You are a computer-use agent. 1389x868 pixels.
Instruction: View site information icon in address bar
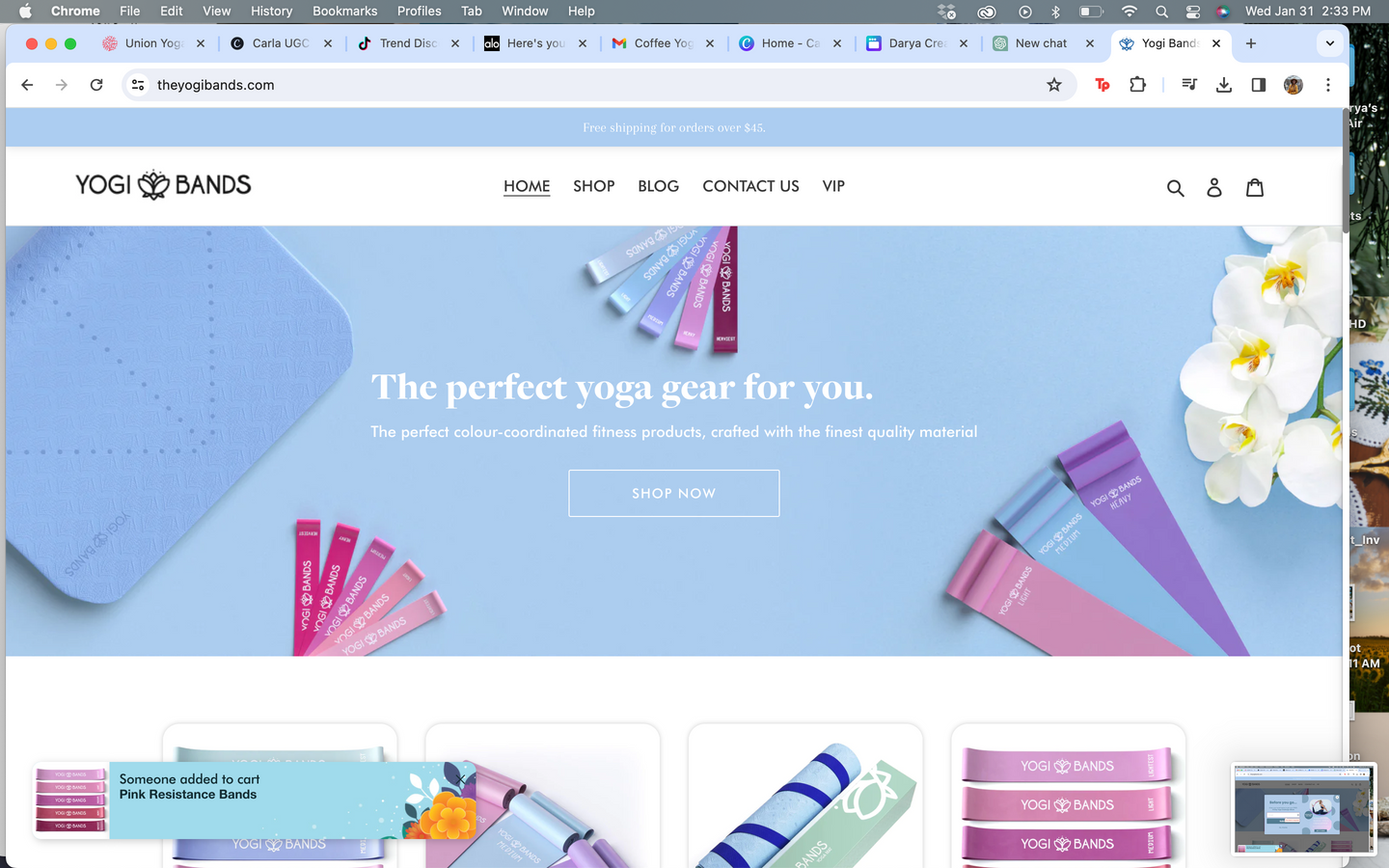[x=138, y=85]
